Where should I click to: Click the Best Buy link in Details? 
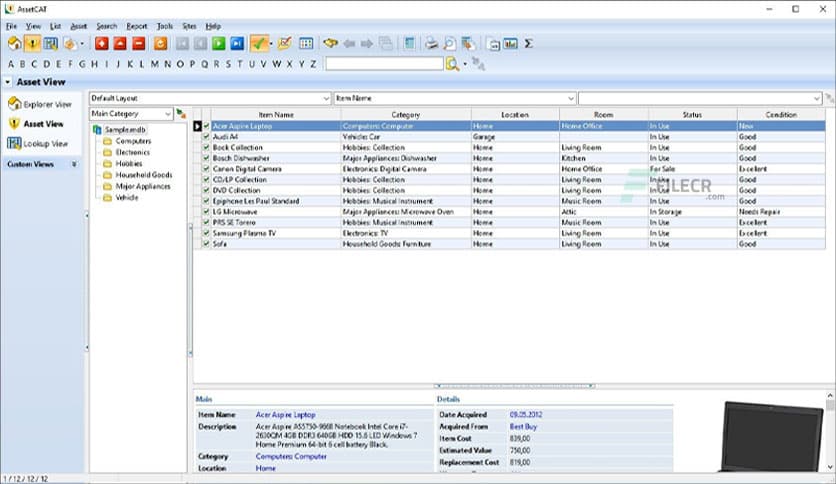pos(524,426)
